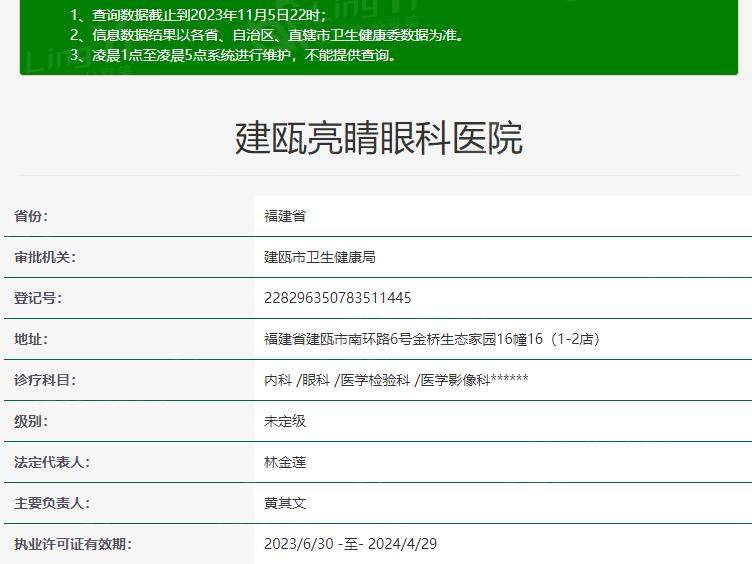The image size is (752, 564).
Task: Select the notice line about 卫生健康委数据为准
Action: click(x=267, y=35)
